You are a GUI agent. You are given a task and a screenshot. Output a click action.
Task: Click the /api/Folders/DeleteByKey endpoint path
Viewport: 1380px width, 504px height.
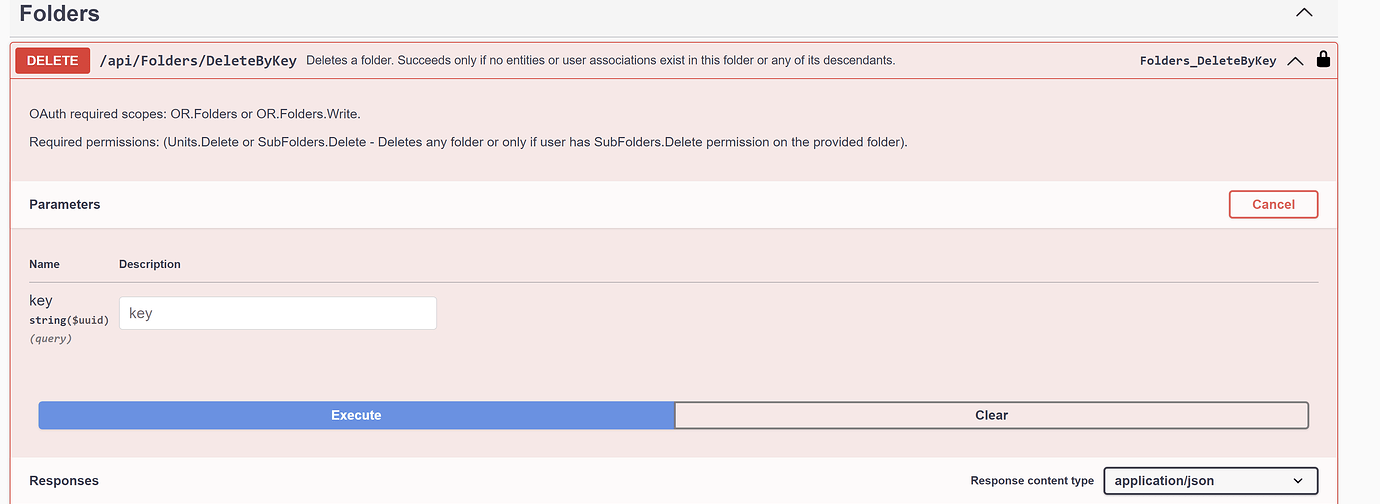point(198,60)
